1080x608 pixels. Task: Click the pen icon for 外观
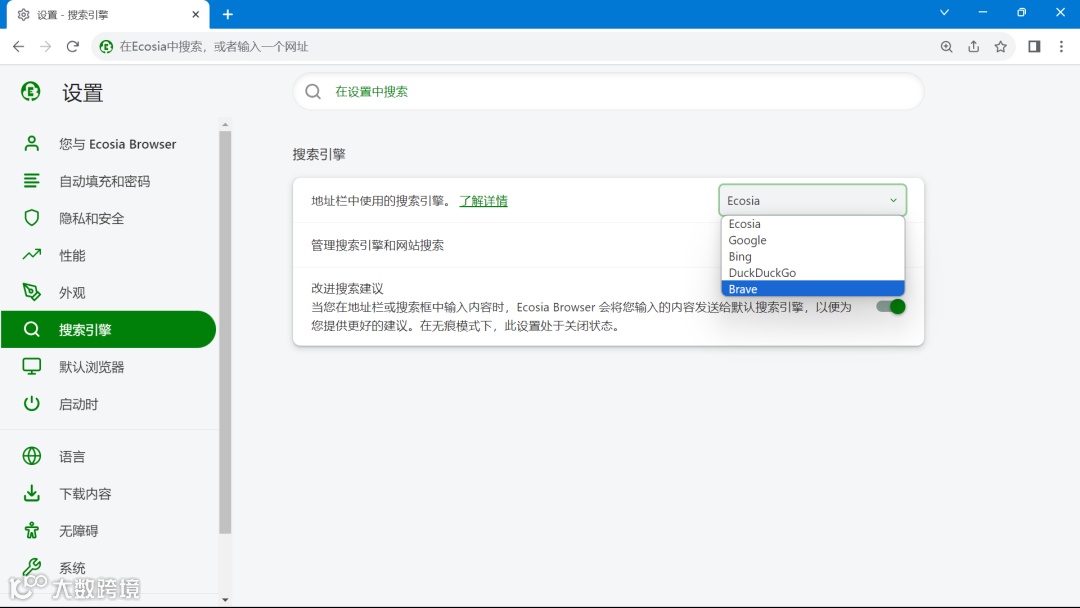click(x=32, y=292)
